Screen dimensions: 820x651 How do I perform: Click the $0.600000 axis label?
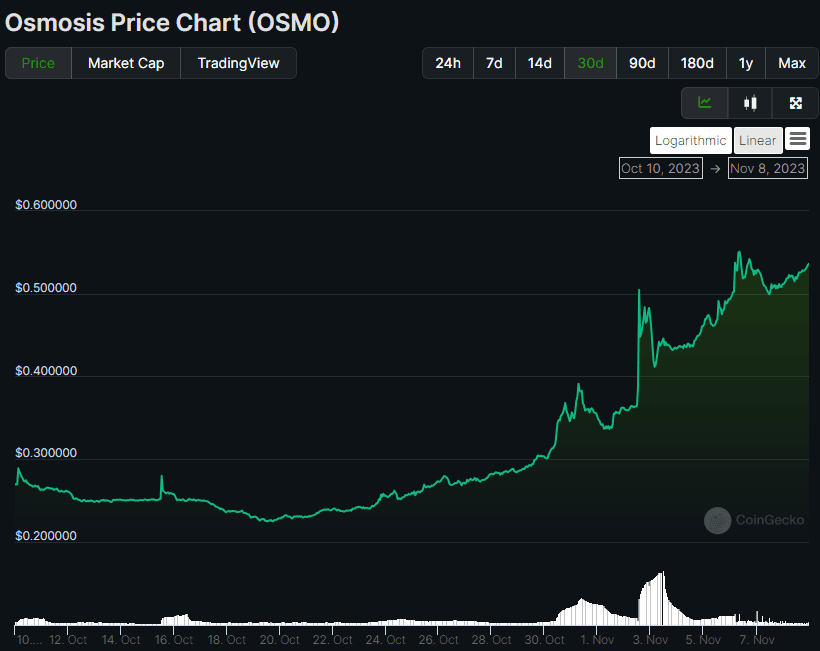(46, 204)
